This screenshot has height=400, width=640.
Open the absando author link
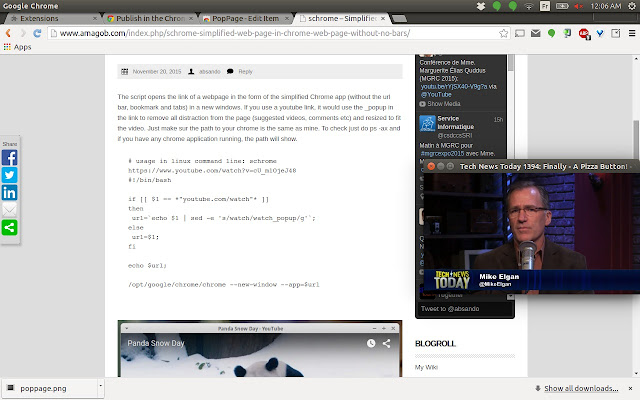point(210,71)
